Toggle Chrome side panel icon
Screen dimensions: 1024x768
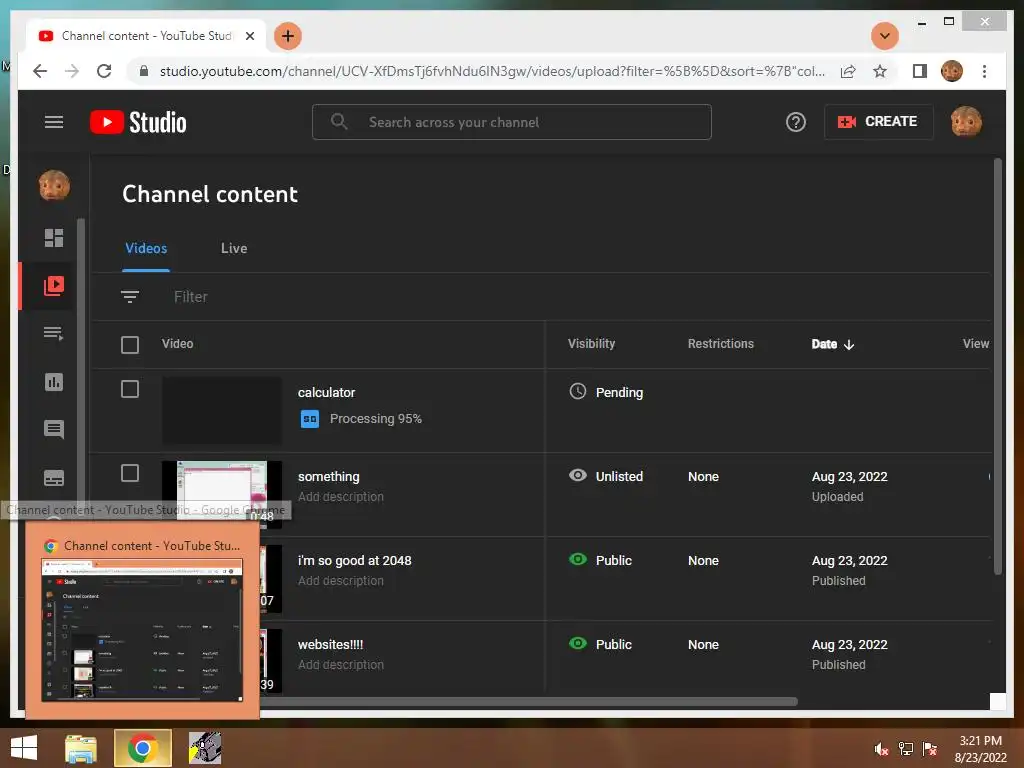click(x=920, y=71)
